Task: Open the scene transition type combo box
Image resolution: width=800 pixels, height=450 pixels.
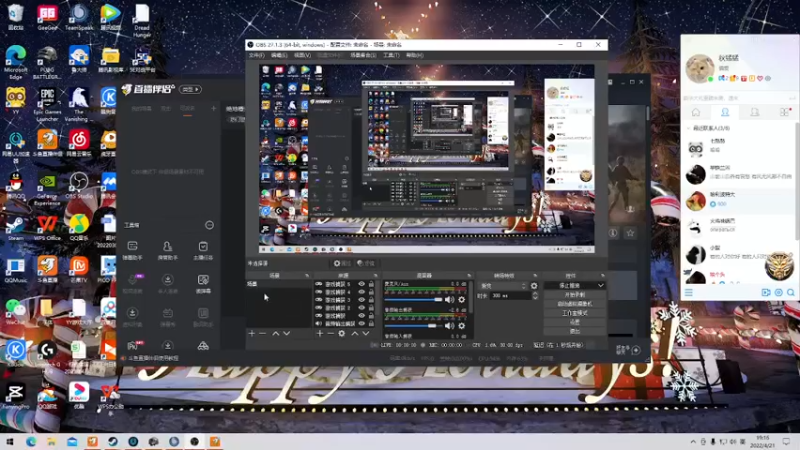Action: coord(503,286)
